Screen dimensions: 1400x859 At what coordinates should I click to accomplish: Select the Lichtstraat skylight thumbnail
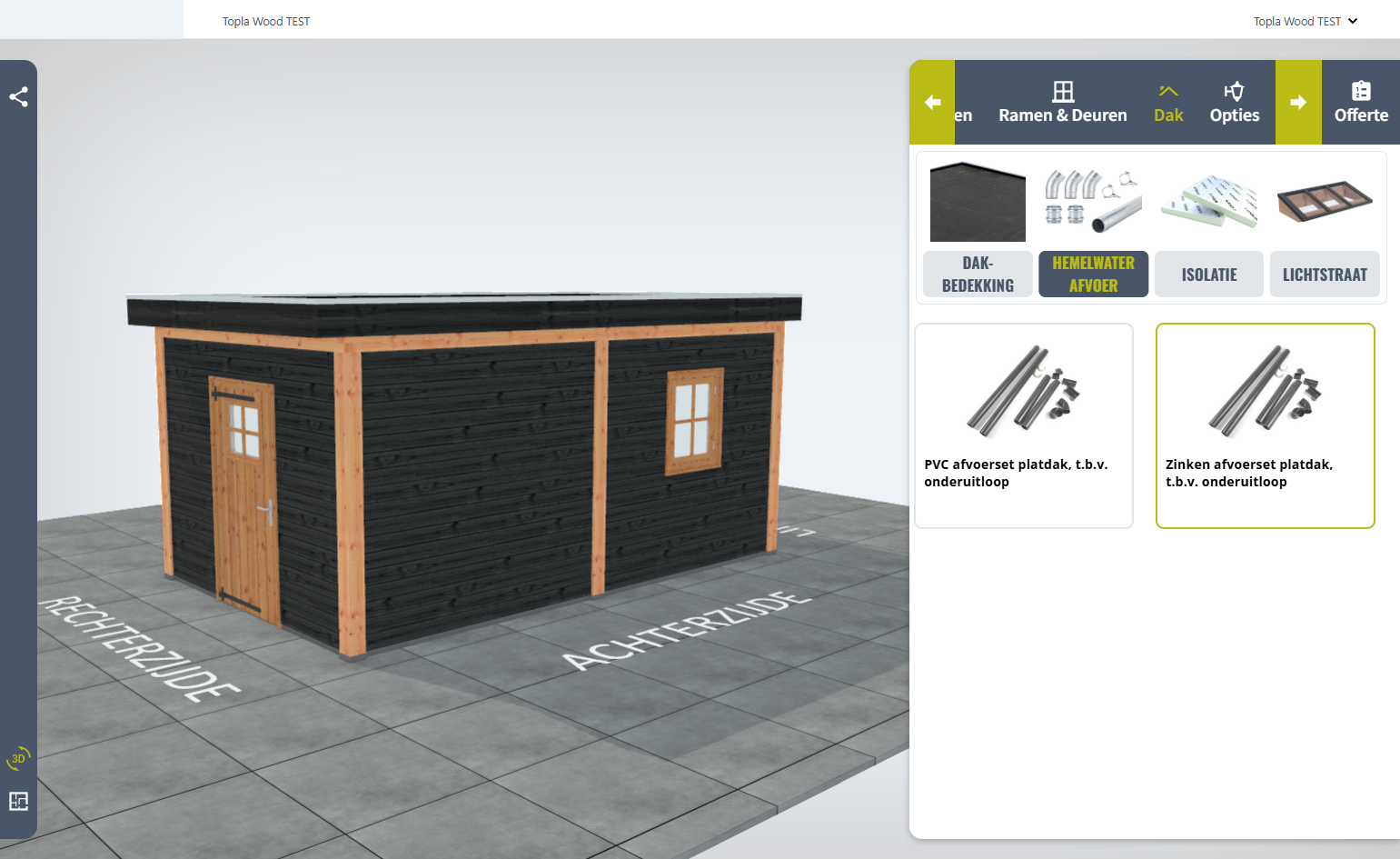tap(1325, 201)
